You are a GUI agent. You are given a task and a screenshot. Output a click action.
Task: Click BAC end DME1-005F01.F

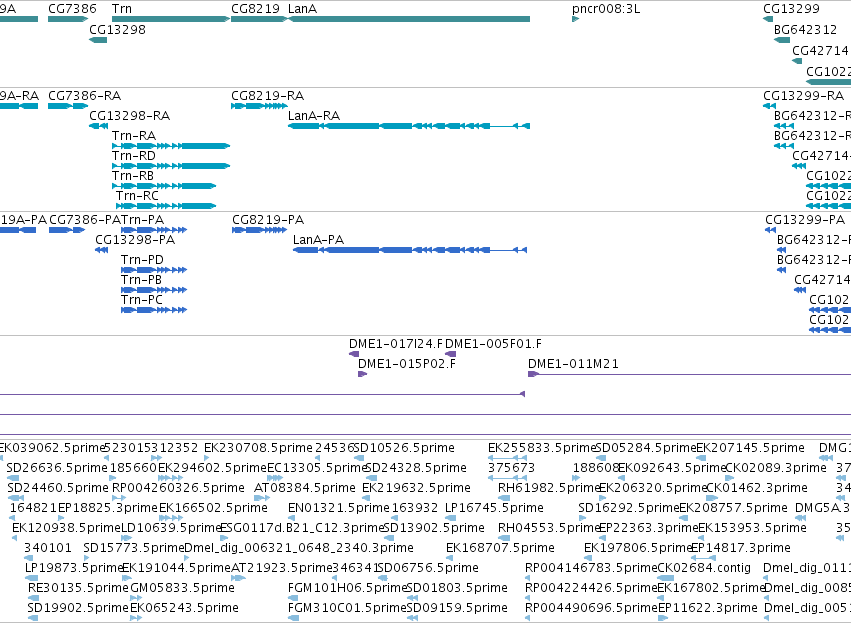(x=493, y=344)
